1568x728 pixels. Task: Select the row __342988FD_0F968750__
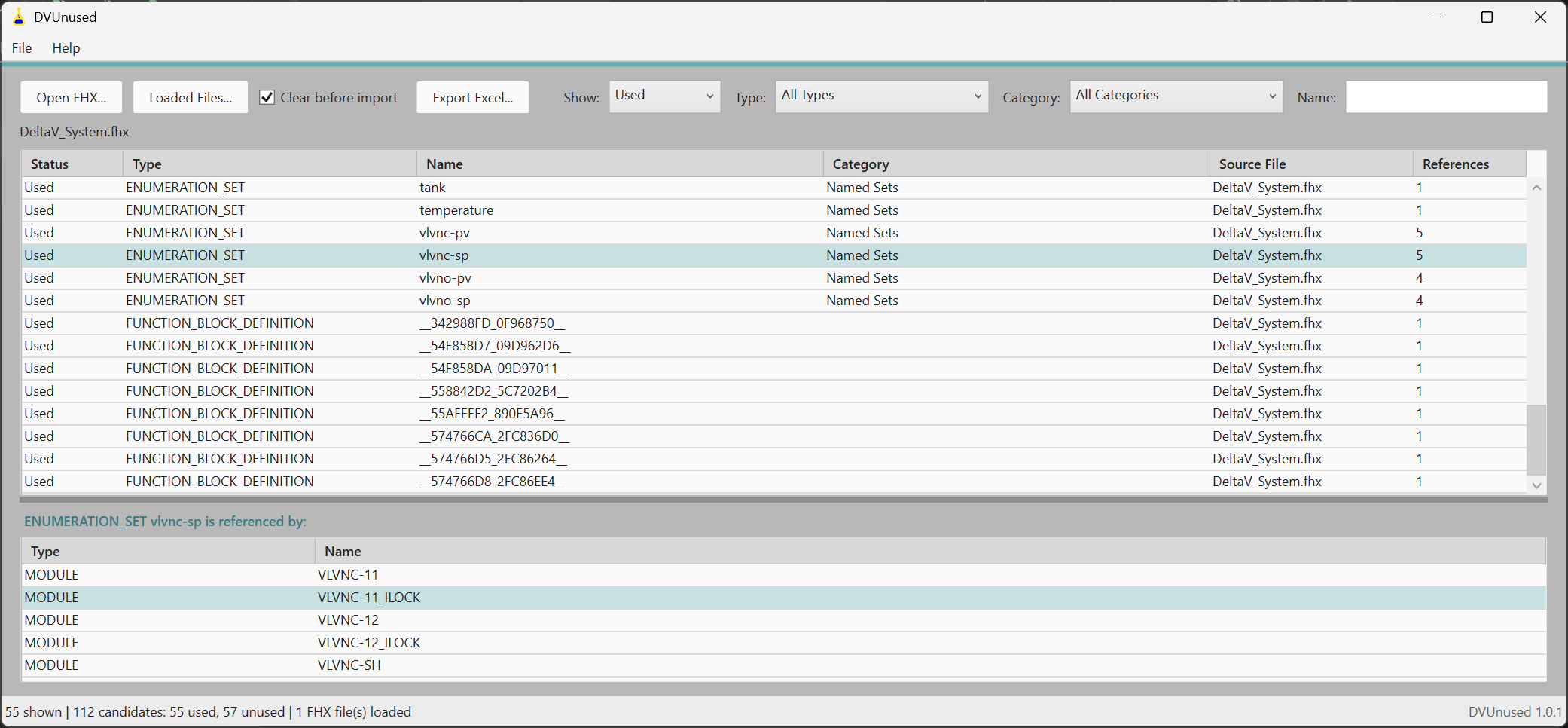tap(774, 323)
